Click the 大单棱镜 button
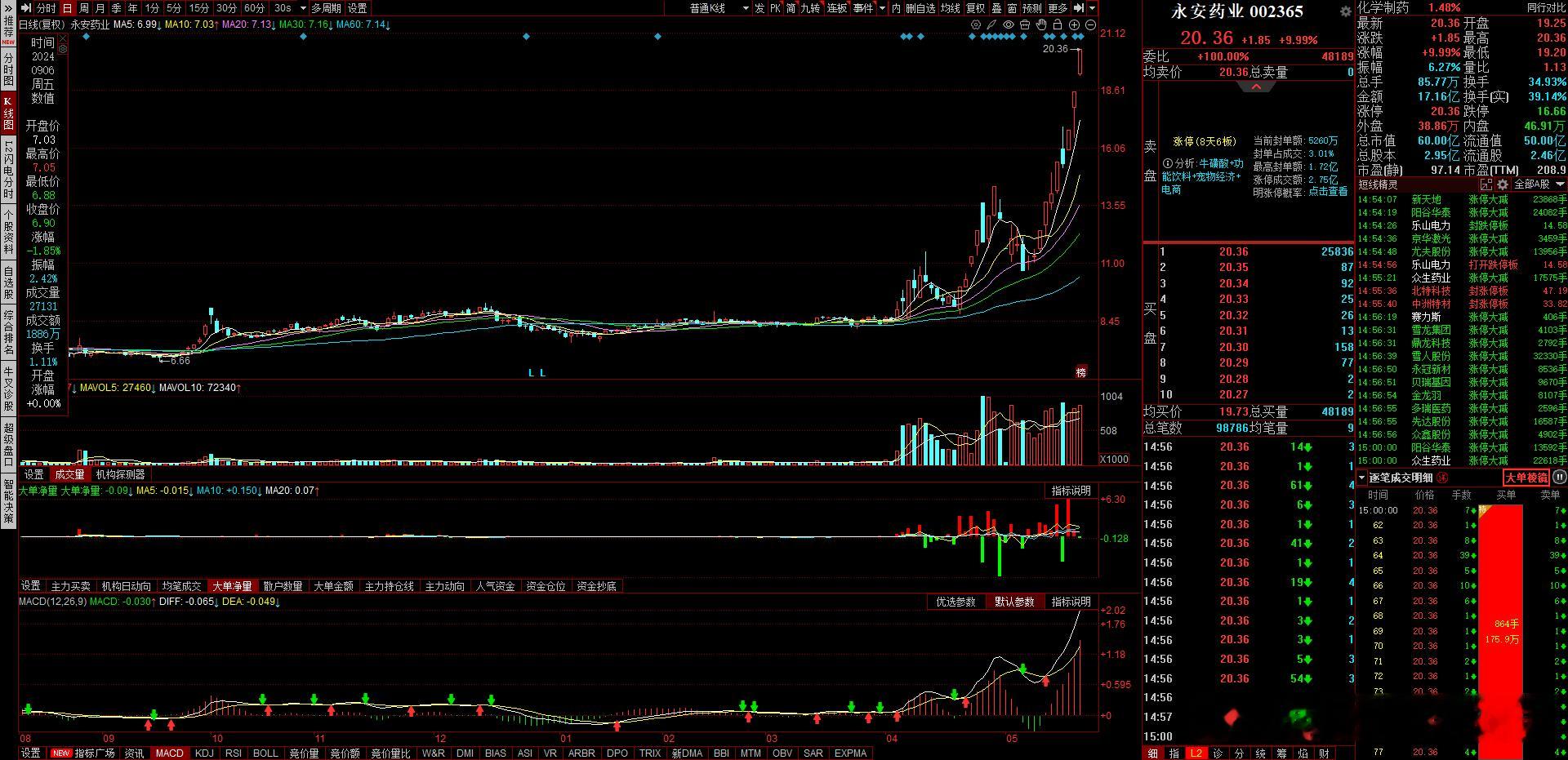Image resolution: width=1568 pixels, height=760 pixels. [x=1526, y=478]
